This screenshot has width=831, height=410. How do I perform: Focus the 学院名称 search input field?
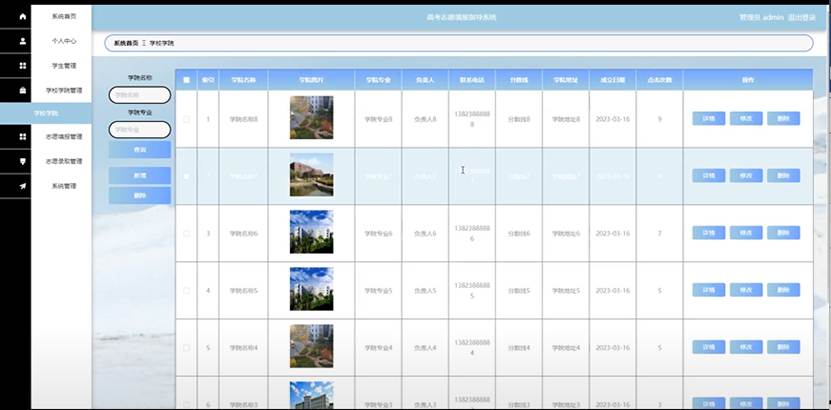pyautogui.click(x=140, y=95)
